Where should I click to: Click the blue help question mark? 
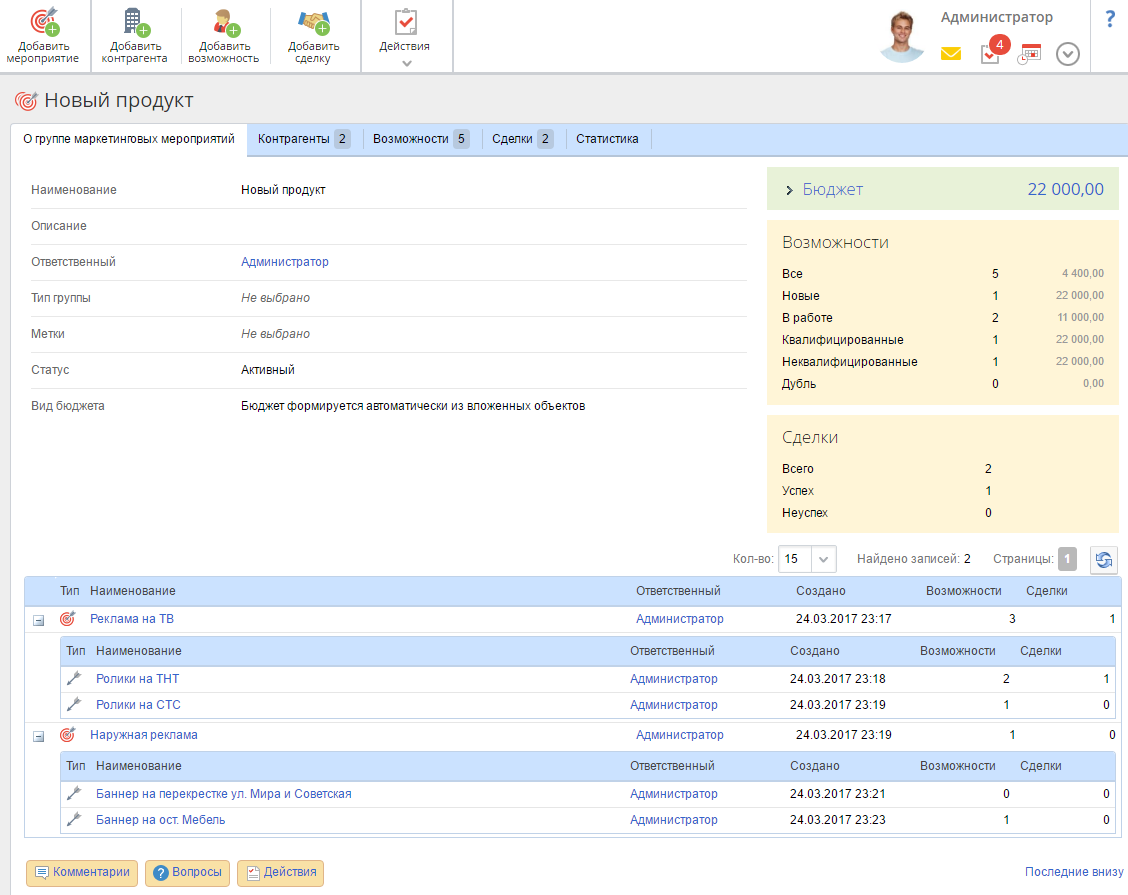(1109, 19)
